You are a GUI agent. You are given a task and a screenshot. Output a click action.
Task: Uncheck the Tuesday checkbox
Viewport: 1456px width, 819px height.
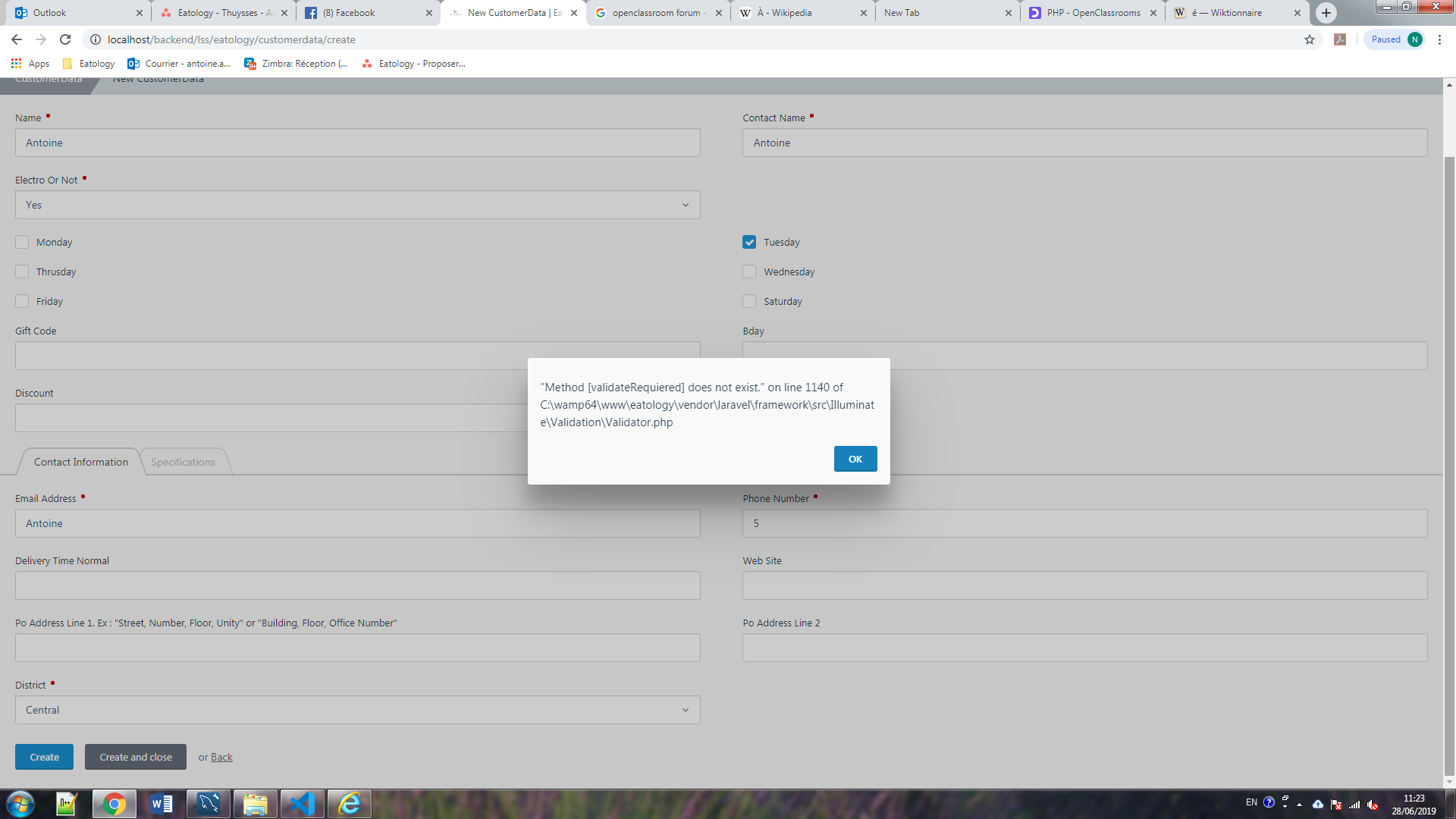click(749, 242)
